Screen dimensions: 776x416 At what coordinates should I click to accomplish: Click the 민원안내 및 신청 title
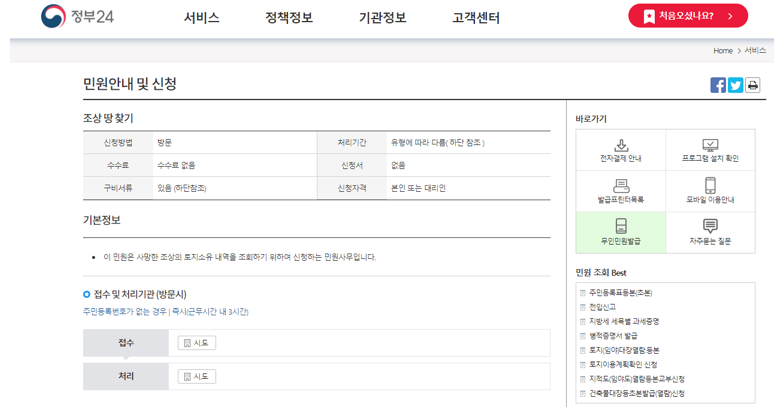click(x=130, y=84)
